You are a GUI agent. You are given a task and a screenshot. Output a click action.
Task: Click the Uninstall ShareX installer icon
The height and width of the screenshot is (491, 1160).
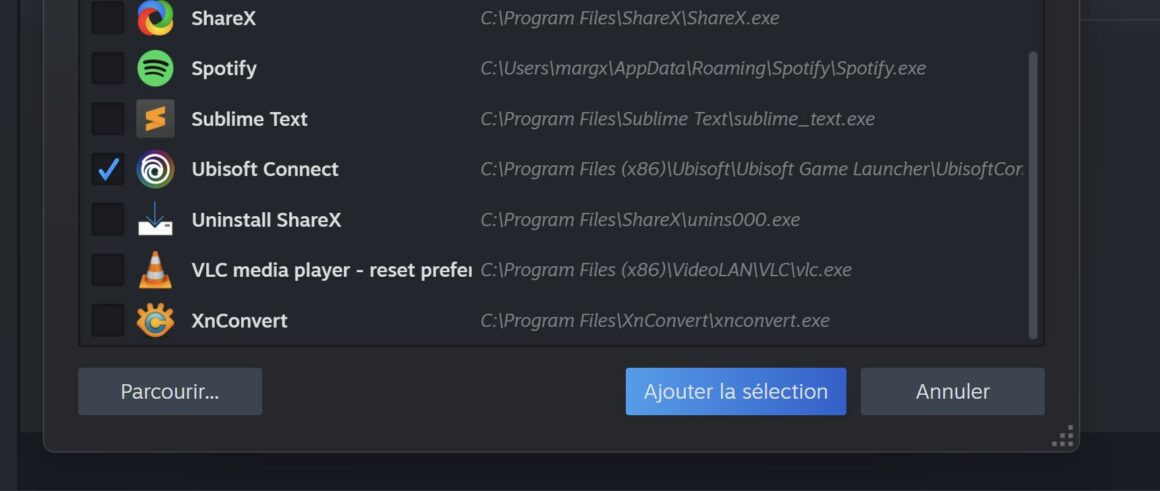click(x=155, y=219)
